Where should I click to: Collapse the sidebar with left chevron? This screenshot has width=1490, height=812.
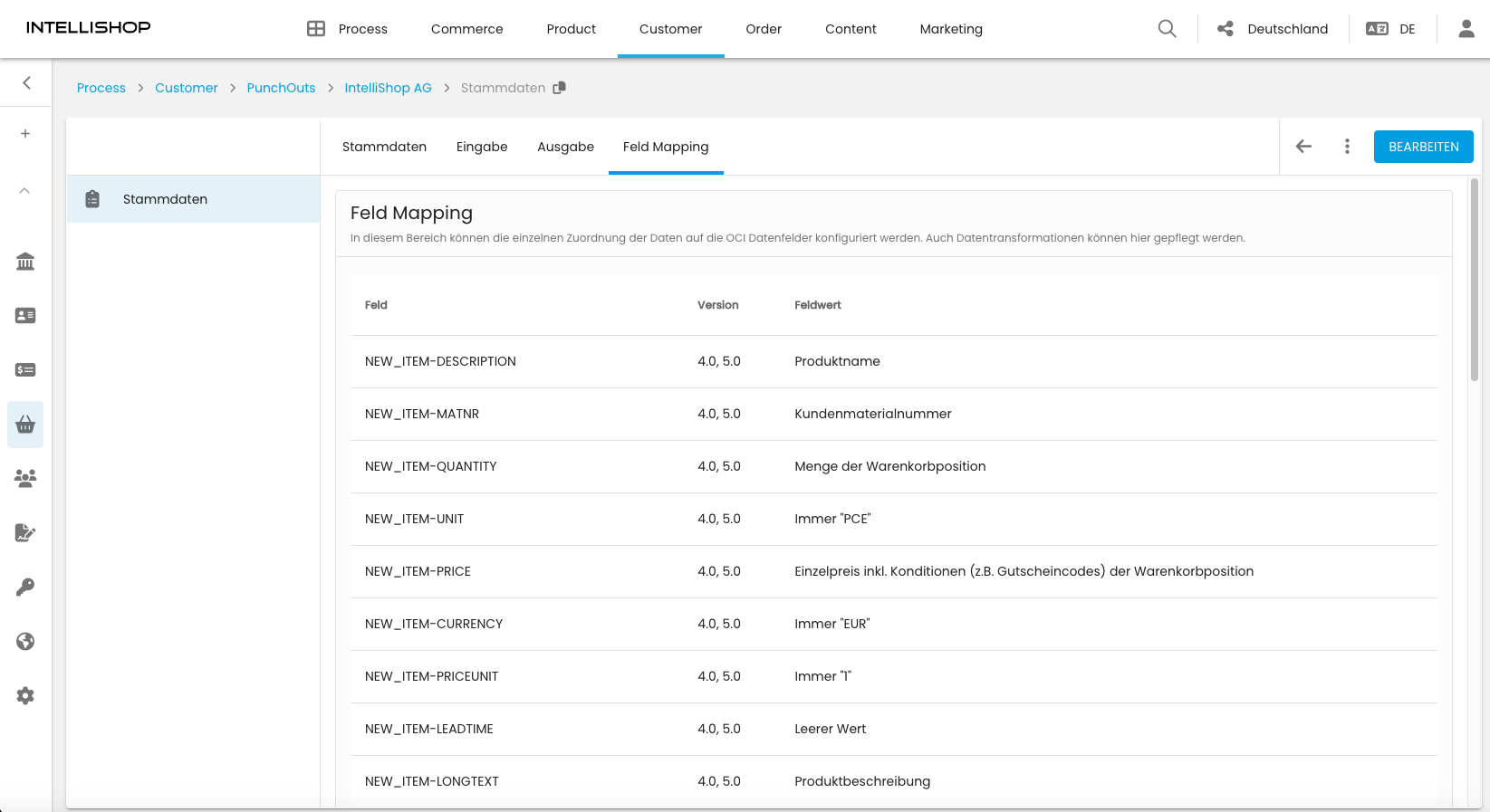(26, 83)
